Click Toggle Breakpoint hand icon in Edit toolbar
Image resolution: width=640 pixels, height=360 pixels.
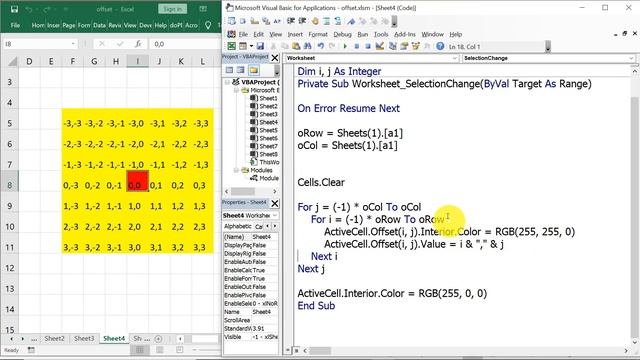click(315, 21)
